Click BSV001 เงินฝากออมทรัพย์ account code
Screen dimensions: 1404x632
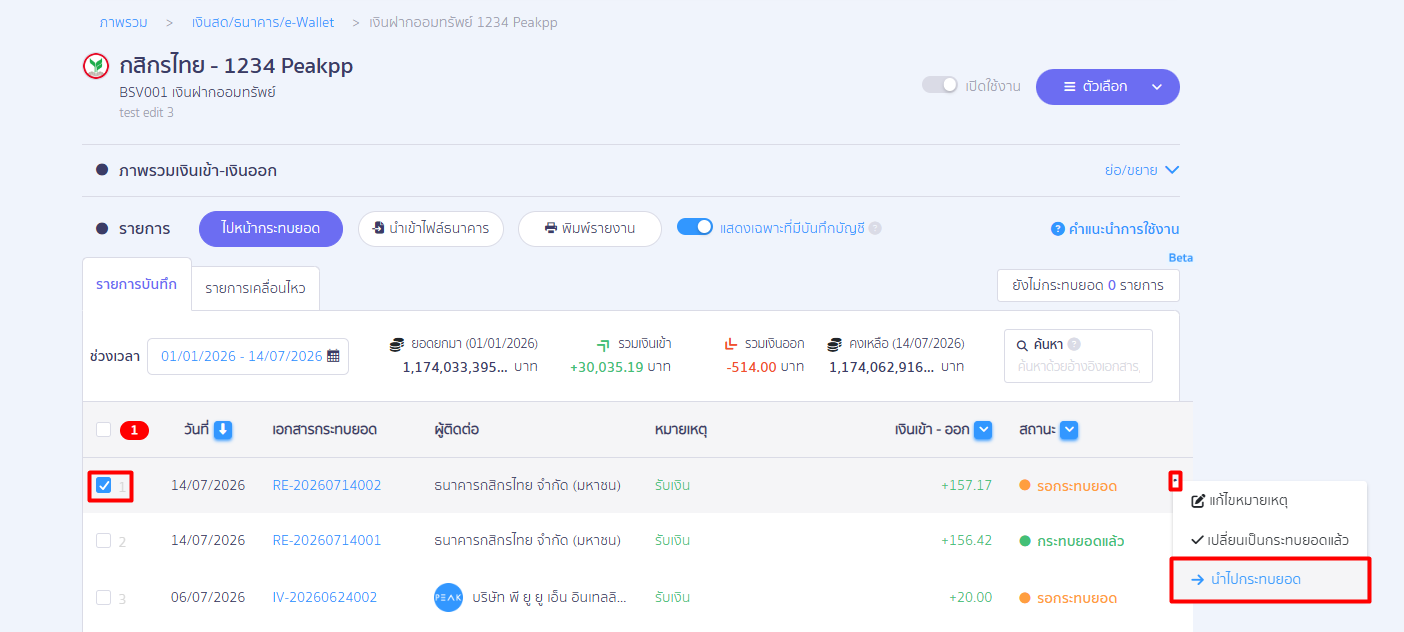pyautogui.click(x=197, y=92)
